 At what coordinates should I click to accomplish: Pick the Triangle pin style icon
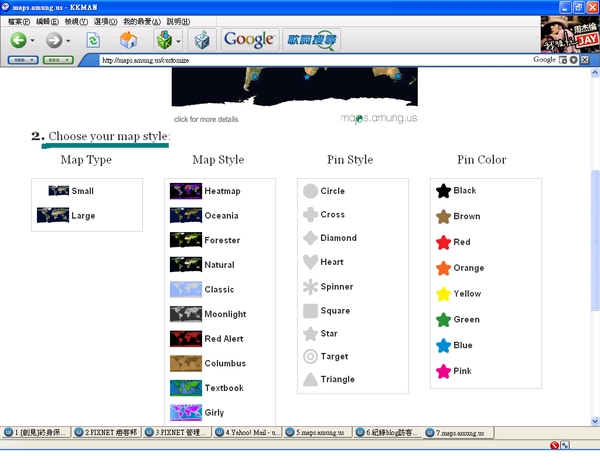[310, 379]
